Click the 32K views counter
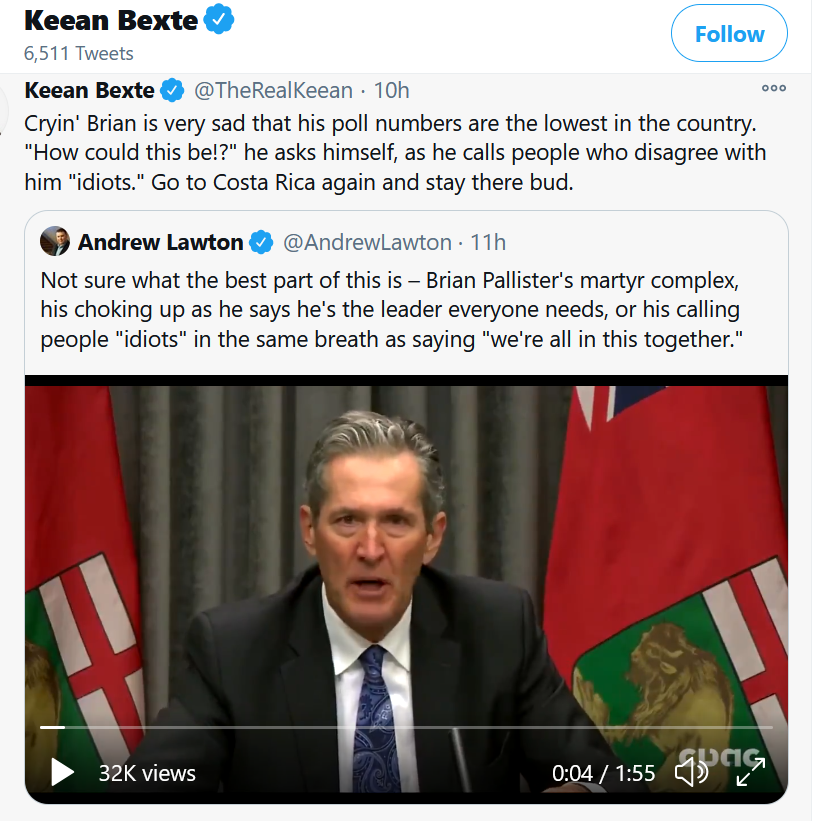This screenshot has height=821, width=820. 147,773
